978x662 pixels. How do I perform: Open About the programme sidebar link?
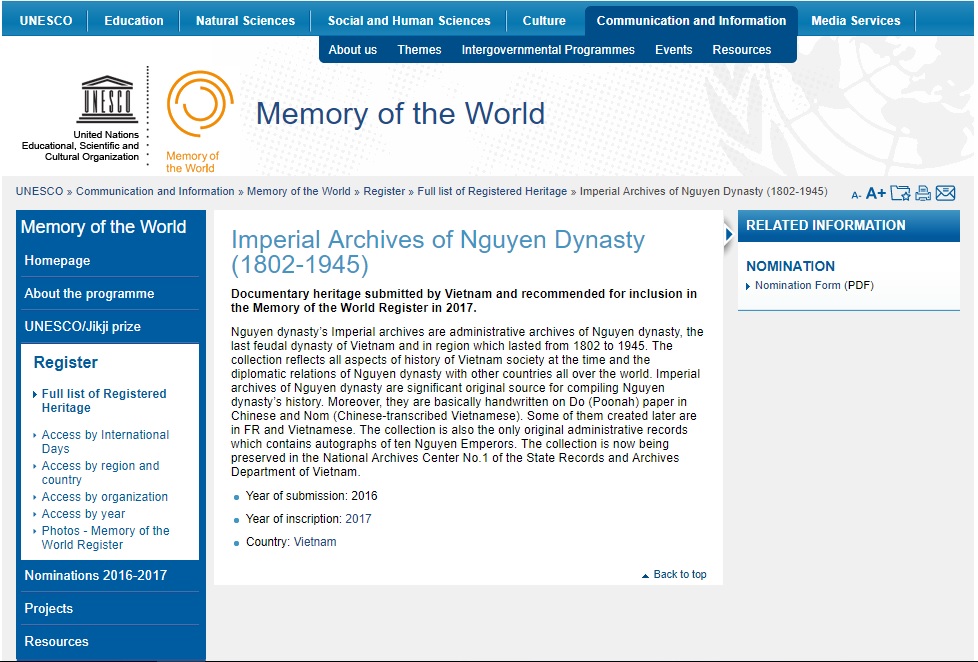89,294
